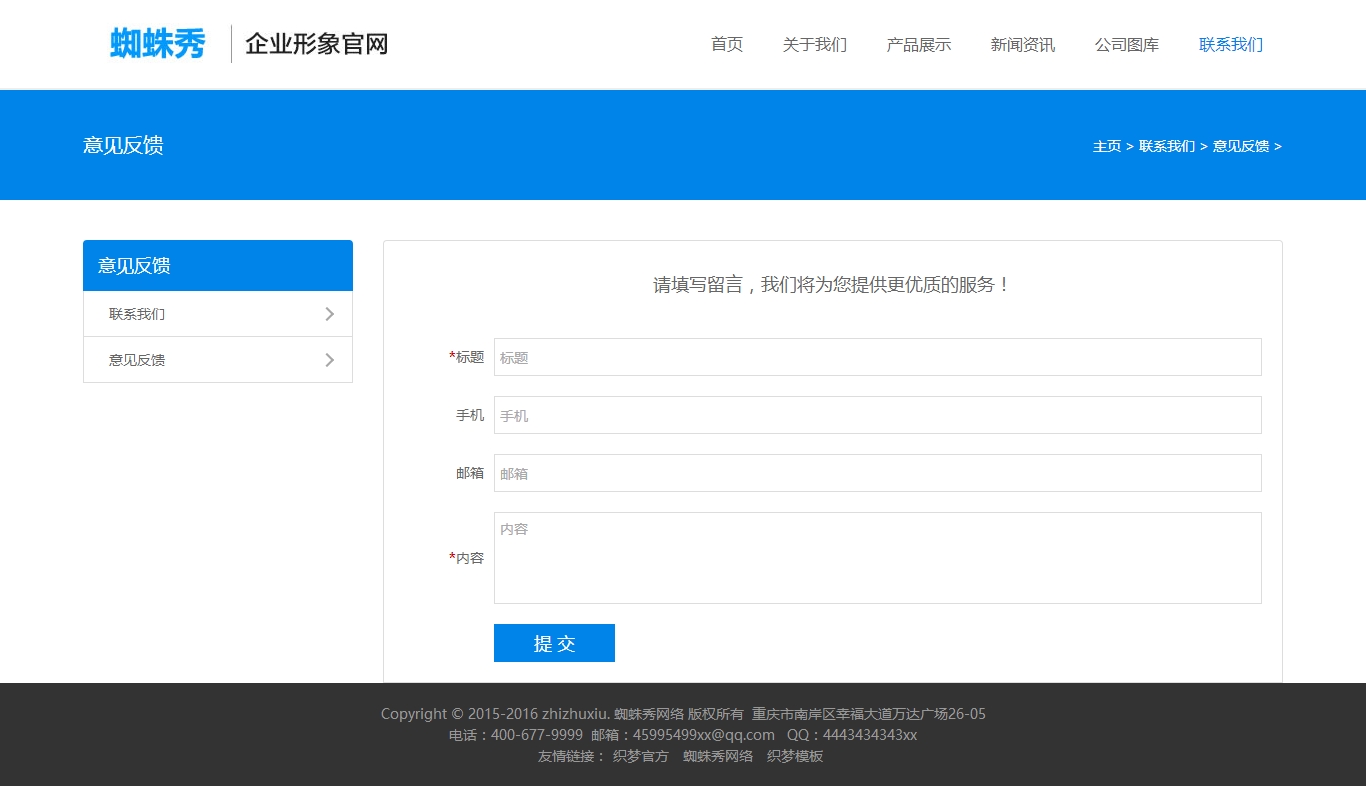Click the 蜘蛛秀网络 footer friendly link

[718, 756]
